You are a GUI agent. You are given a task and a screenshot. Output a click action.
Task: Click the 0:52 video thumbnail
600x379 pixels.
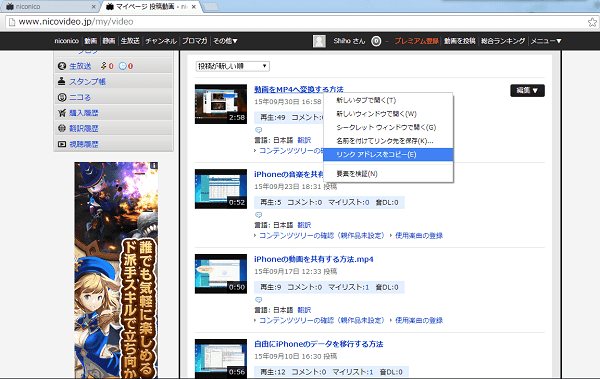pyautogui.click(x=221, y=189)
